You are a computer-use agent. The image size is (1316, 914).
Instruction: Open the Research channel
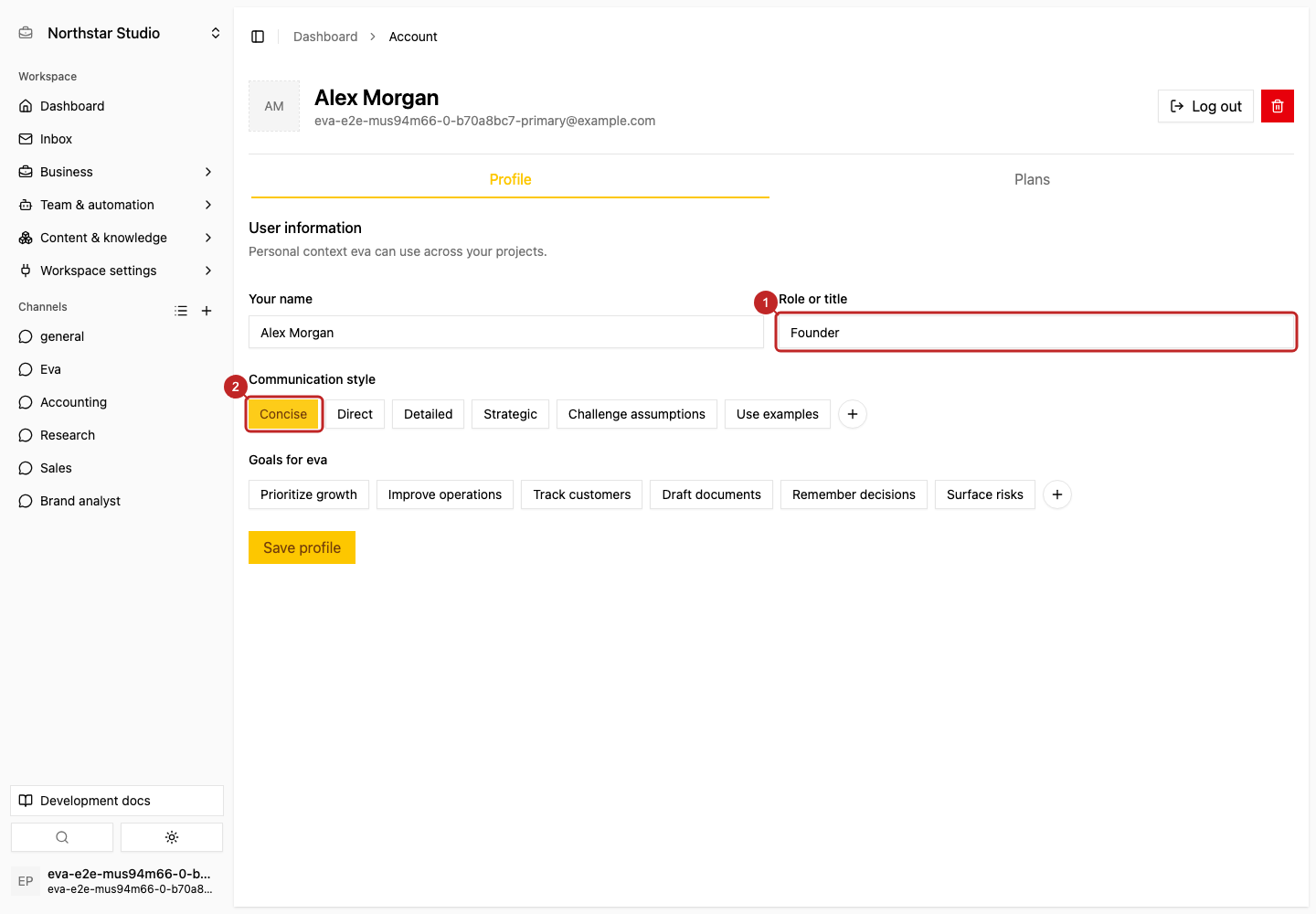[x=117, y=435]
